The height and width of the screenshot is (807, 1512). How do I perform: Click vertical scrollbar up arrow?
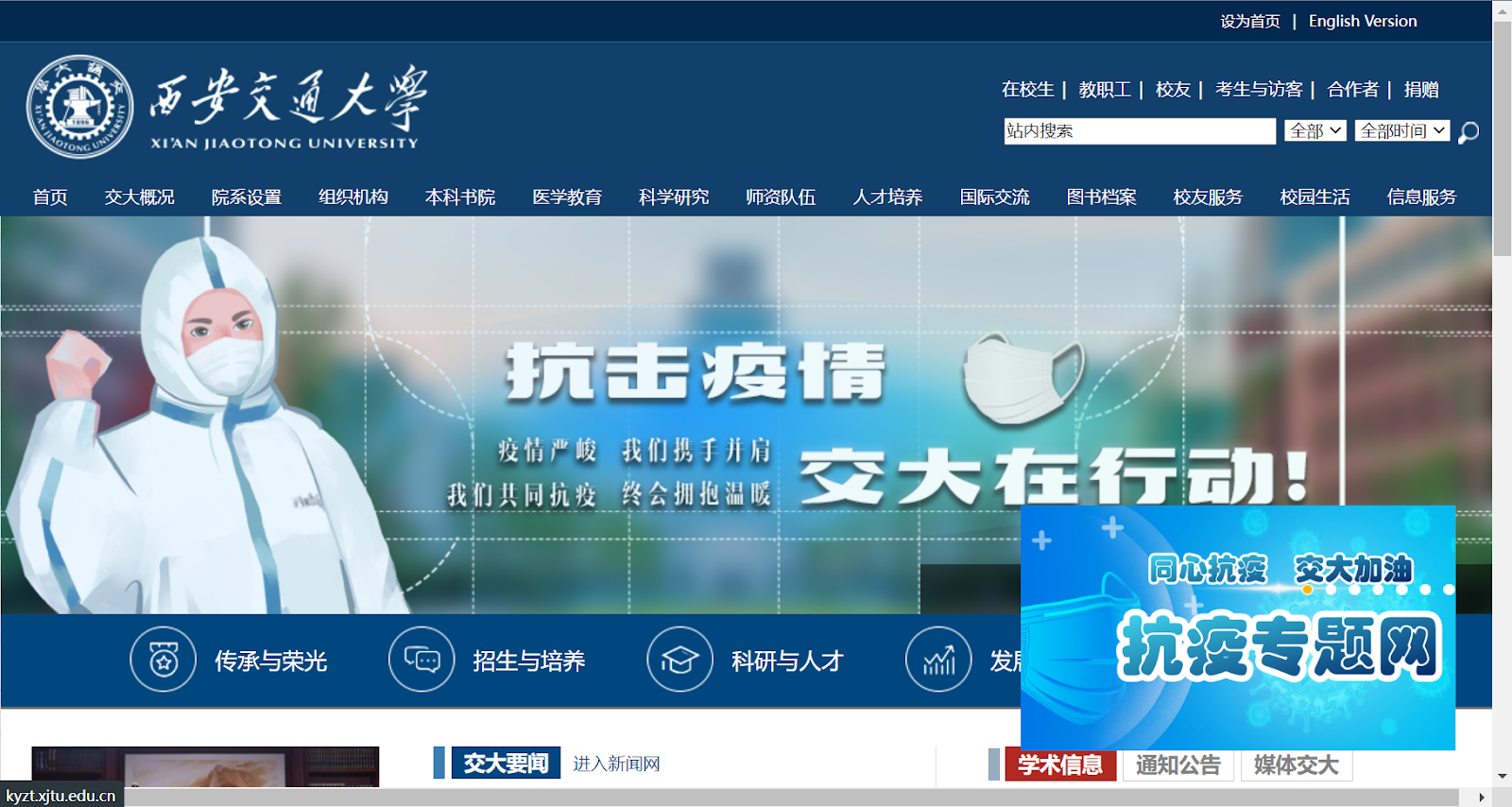[x=1503, y=10]
